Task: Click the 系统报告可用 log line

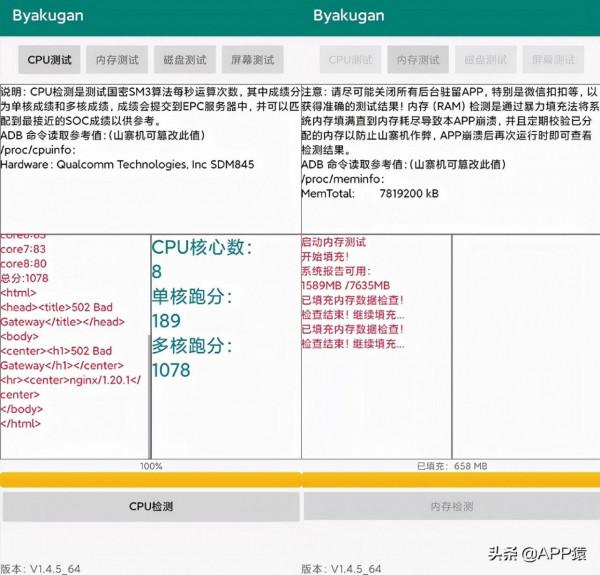Action: pos(336,271)
